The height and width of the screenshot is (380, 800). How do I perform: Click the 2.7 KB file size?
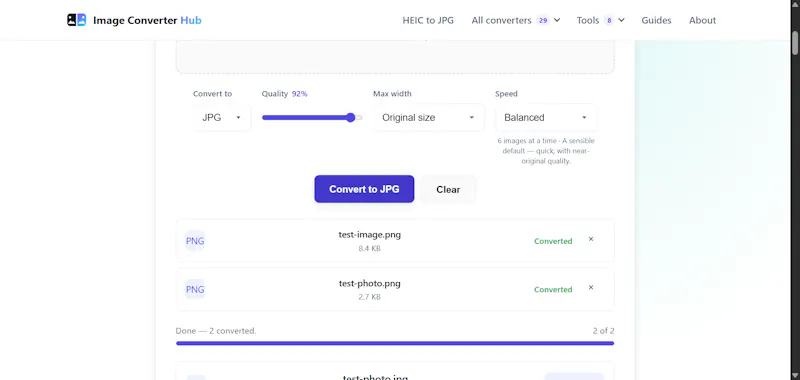pos(369,297)
